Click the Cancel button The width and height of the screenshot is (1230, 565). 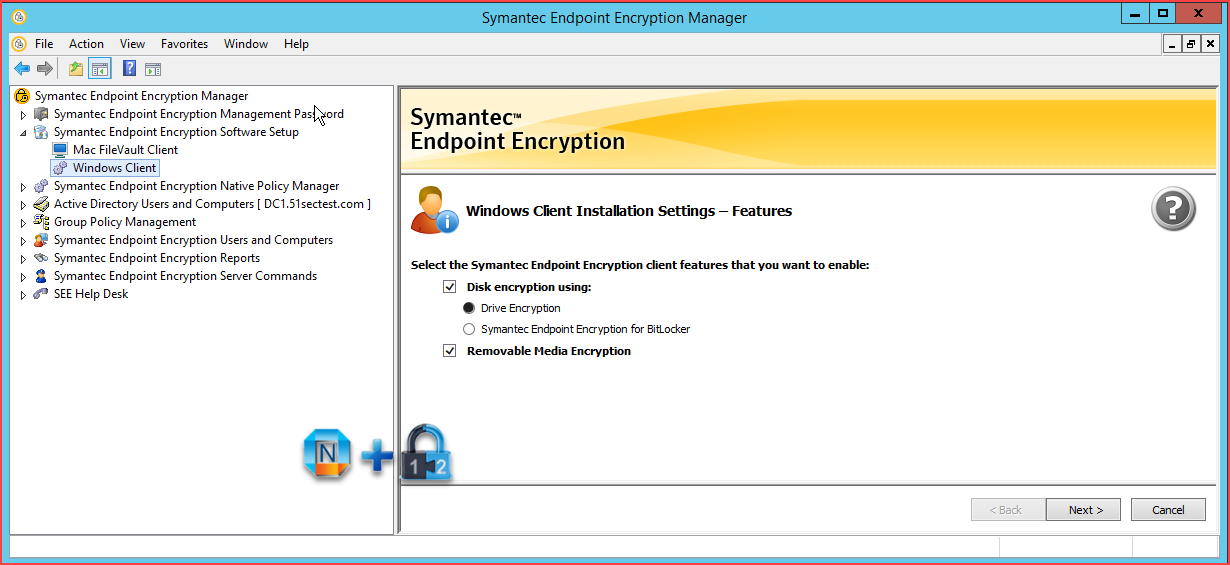click(1168, 510)
